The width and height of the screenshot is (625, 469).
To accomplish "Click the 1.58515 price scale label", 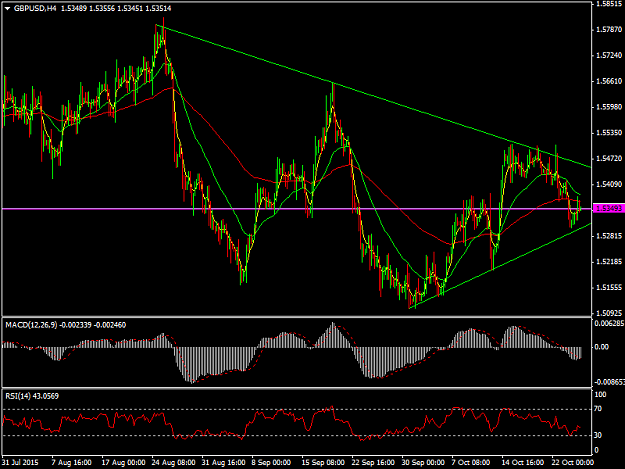I will (609, 4).
